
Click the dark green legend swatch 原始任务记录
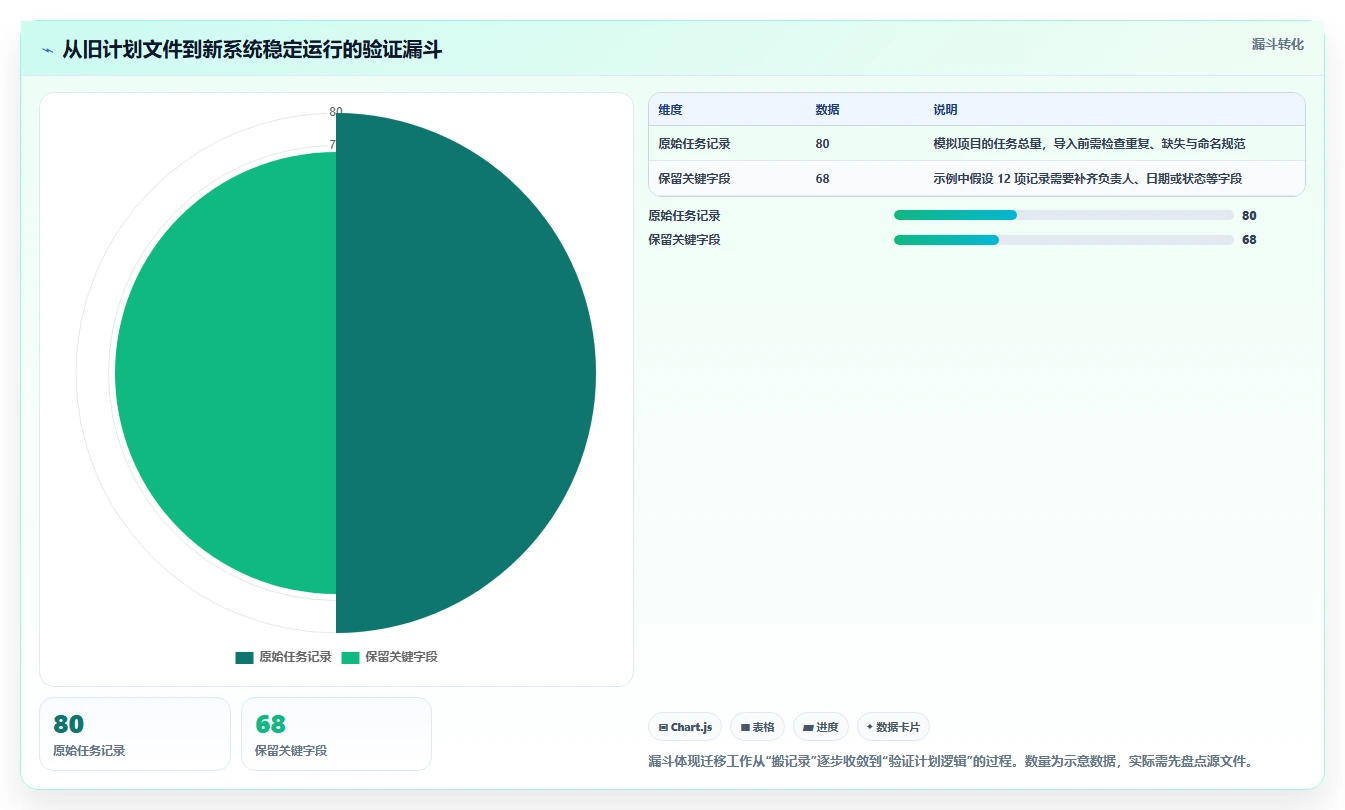coord(244,657)
